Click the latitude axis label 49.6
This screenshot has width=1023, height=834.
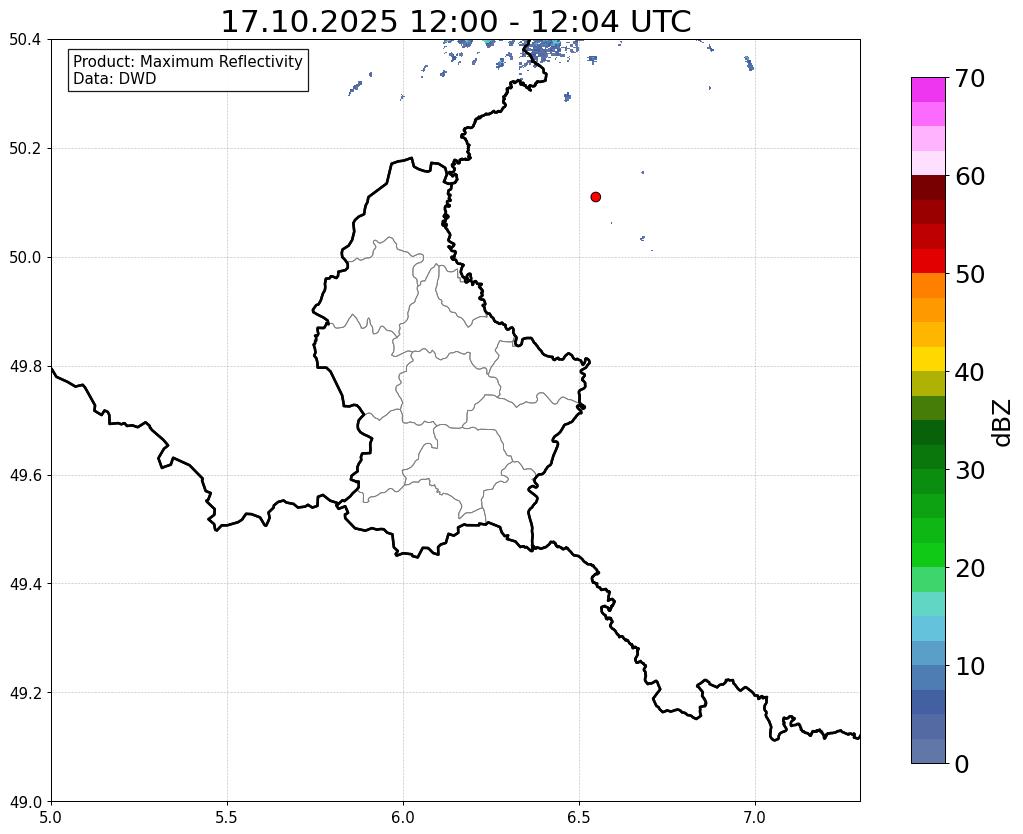coord(25,476)
